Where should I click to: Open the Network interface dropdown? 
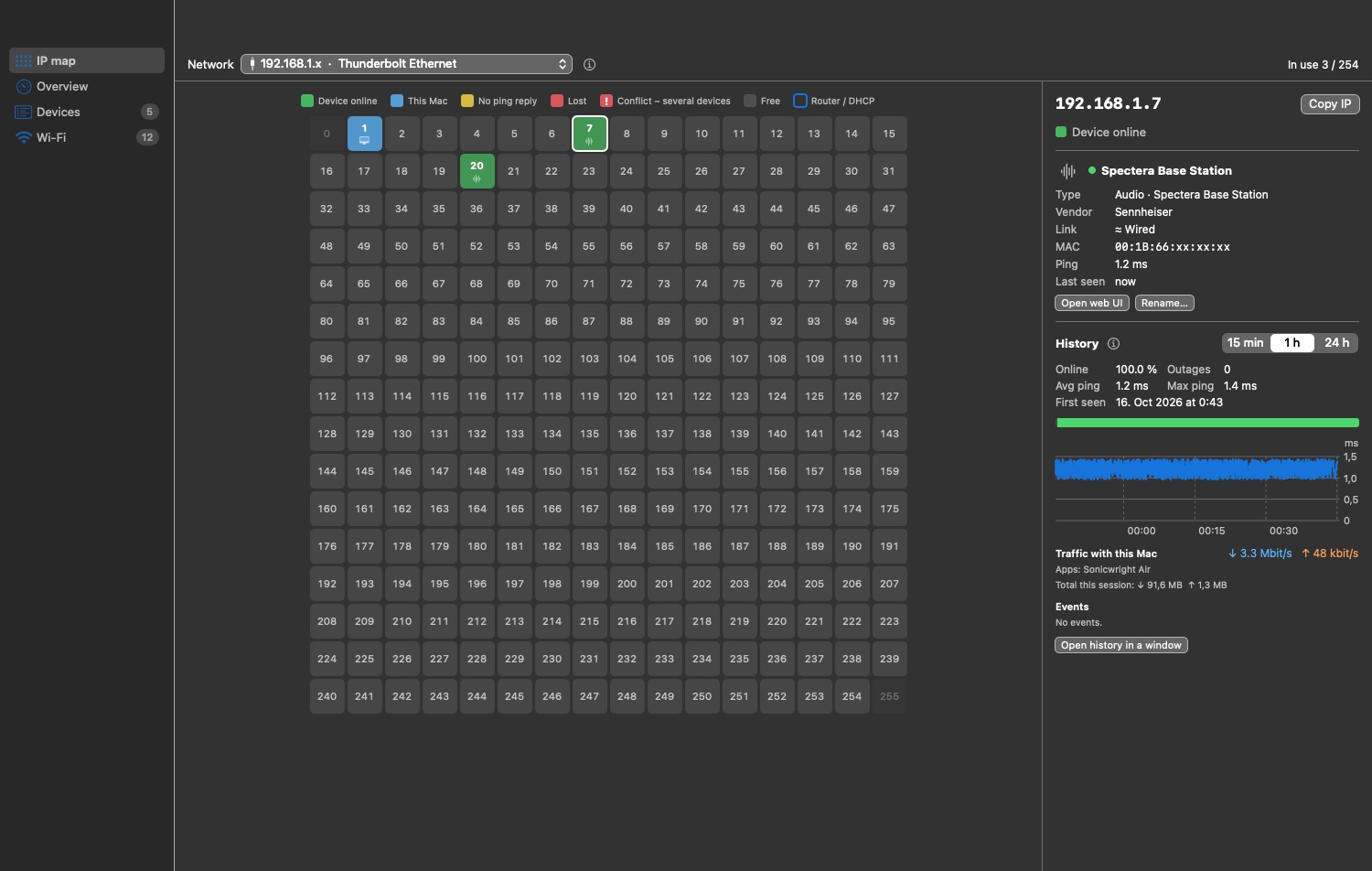[x=406, y=64]
